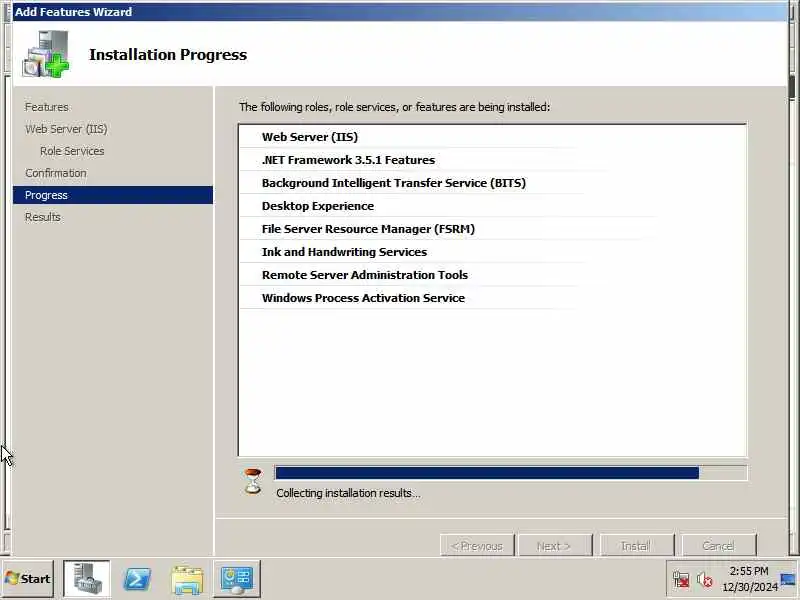Viewport: 800px width, 600px height.
Task: Open Server Manager from the taskbar
Action: pos(86,579)
